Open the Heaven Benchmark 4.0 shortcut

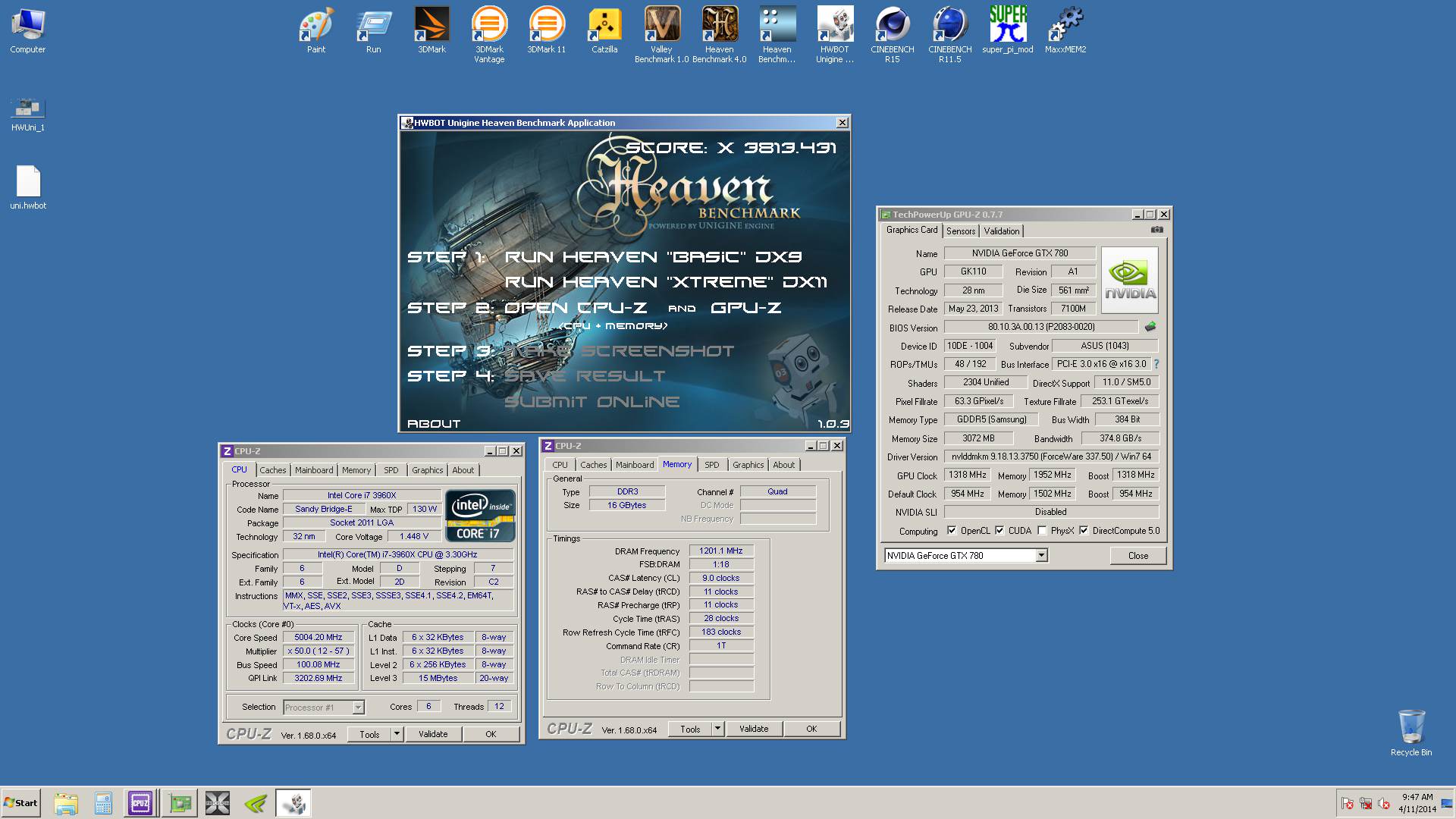click(719, 34)
